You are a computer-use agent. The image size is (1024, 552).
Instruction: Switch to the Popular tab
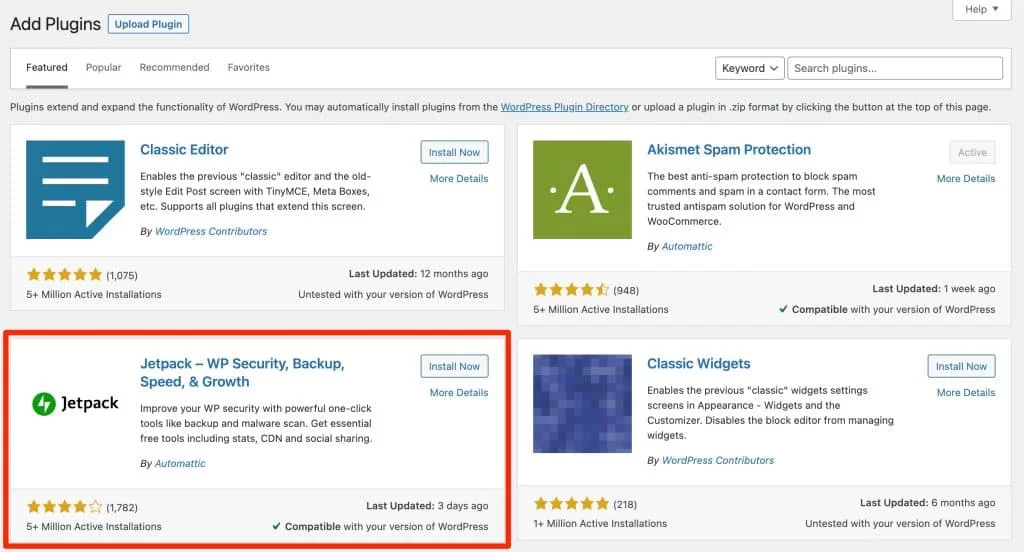tap(103, 67)
